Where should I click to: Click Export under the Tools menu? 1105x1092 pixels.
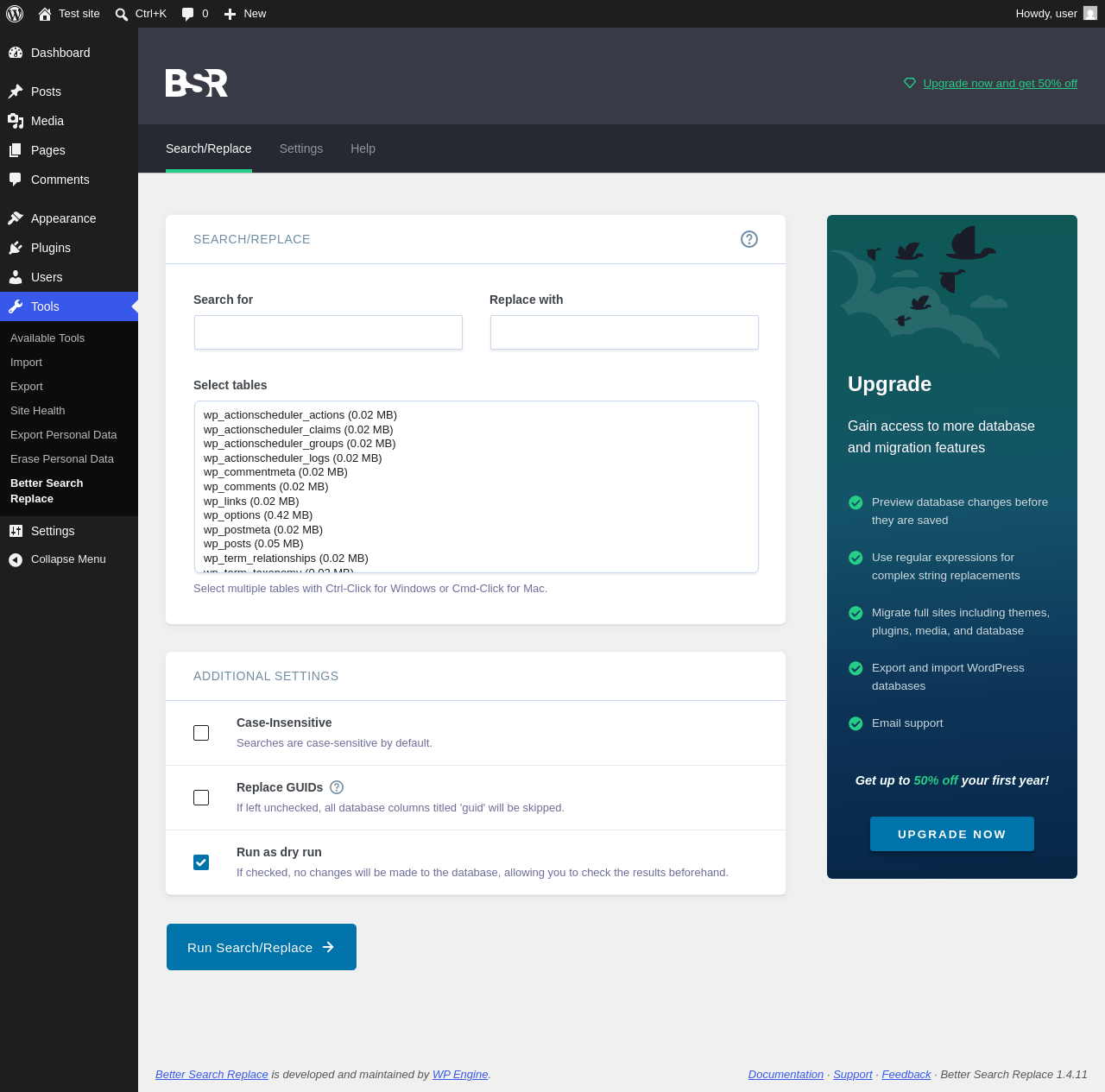point(69,387)
